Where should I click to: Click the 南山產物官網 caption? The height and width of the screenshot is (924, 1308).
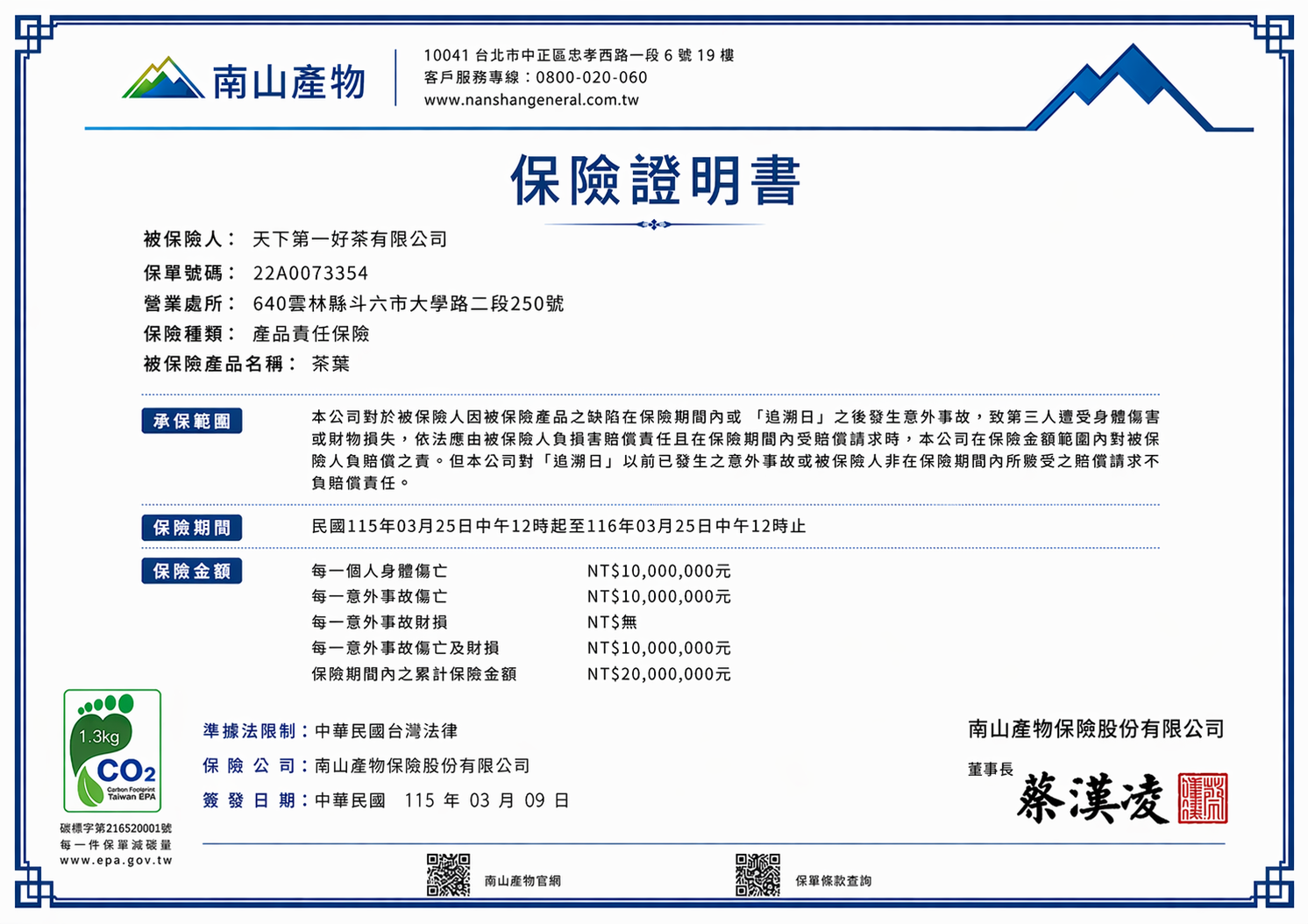click(x=522, y=881)
